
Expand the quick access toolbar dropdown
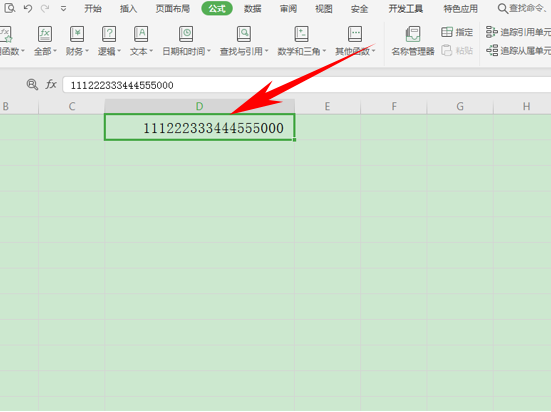tap(63, 8)
